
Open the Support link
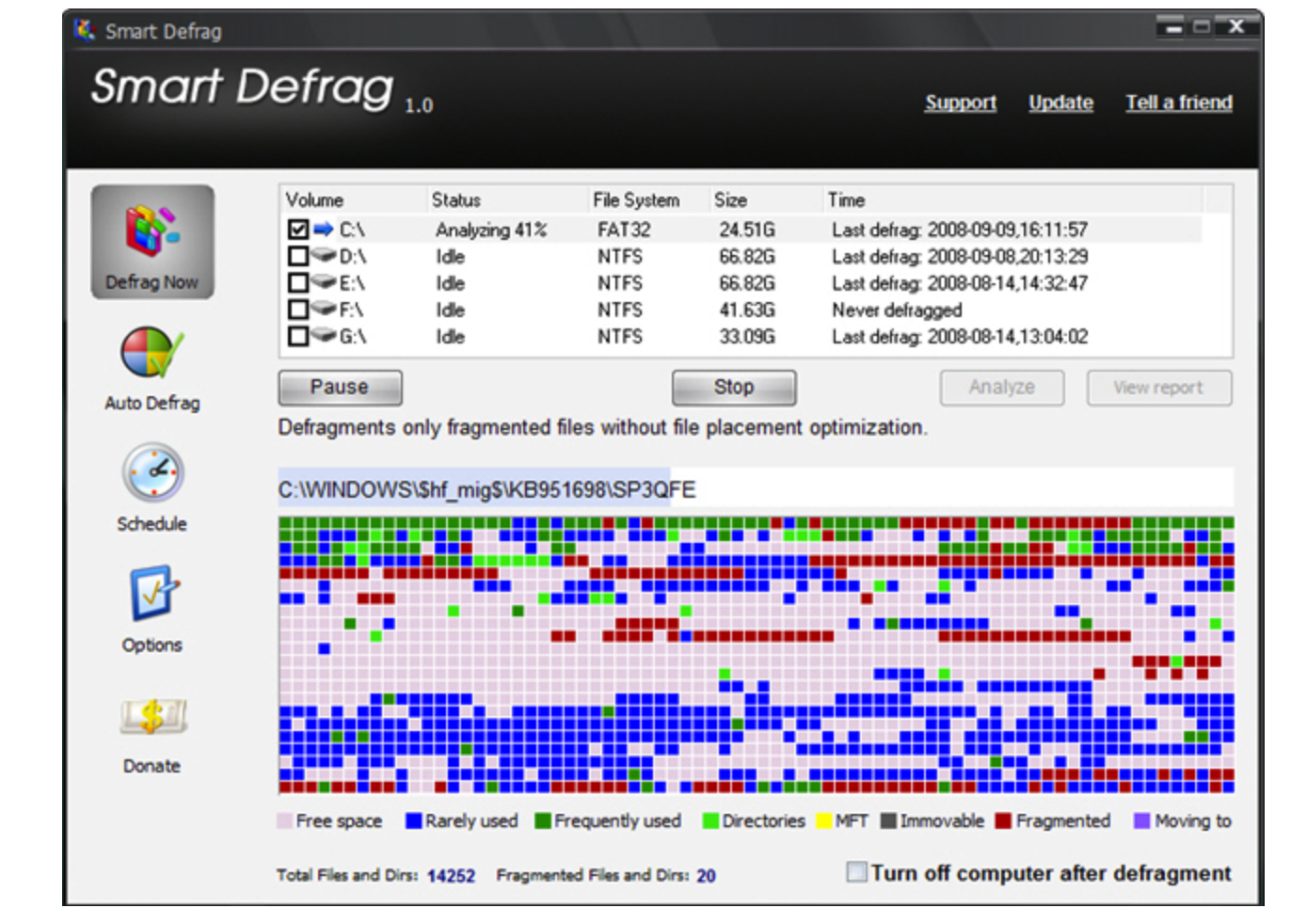pyautogui.click(x=960, y=103)
